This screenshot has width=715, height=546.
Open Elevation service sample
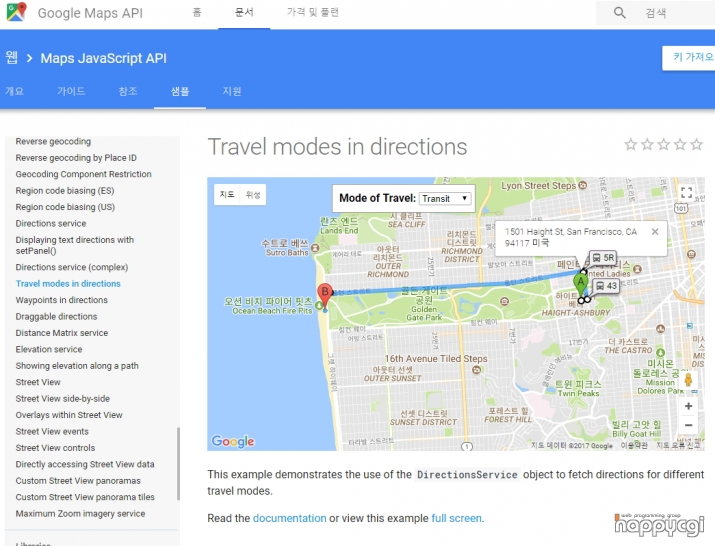(49, 349)
